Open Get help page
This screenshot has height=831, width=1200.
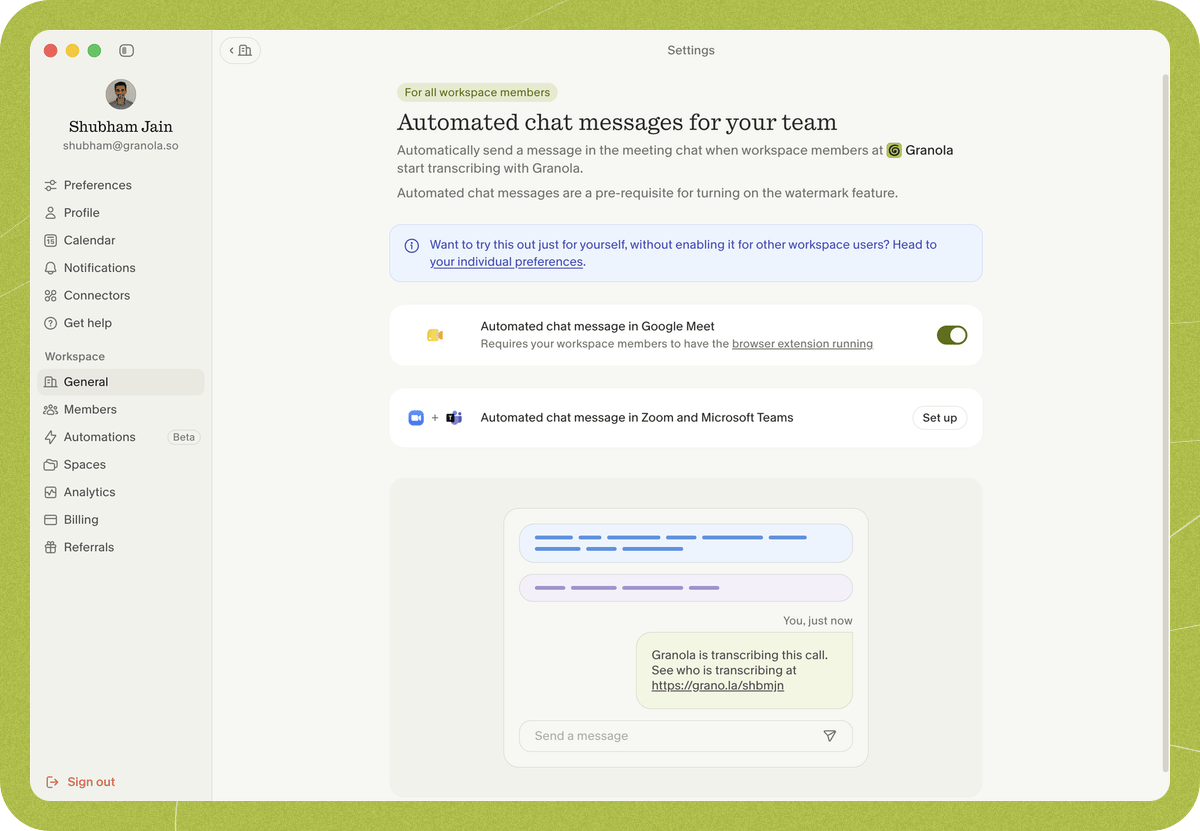121,323
